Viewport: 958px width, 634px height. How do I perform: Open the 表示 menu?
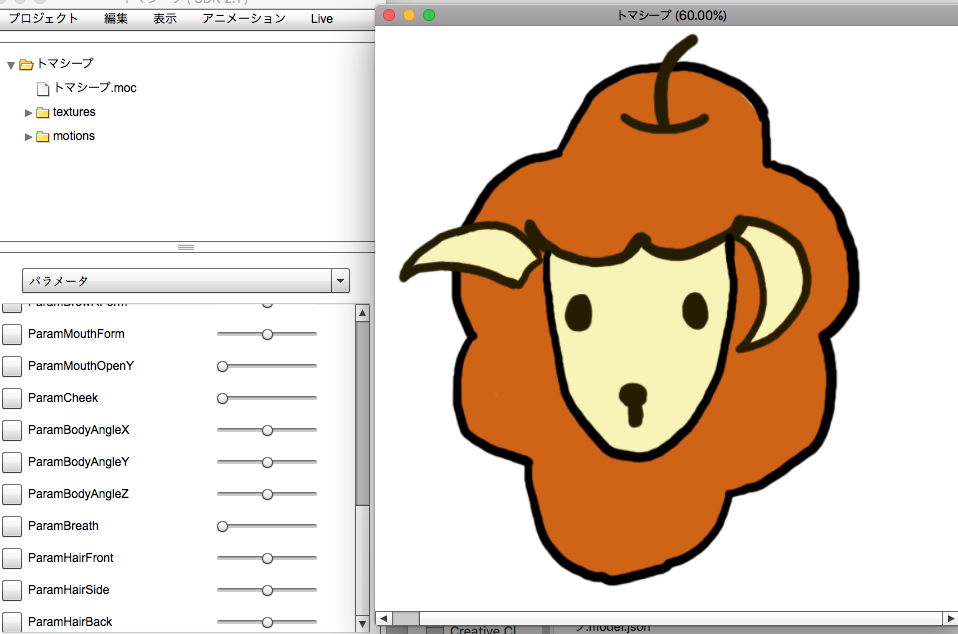pyautogui.click(x=165, y=18)
